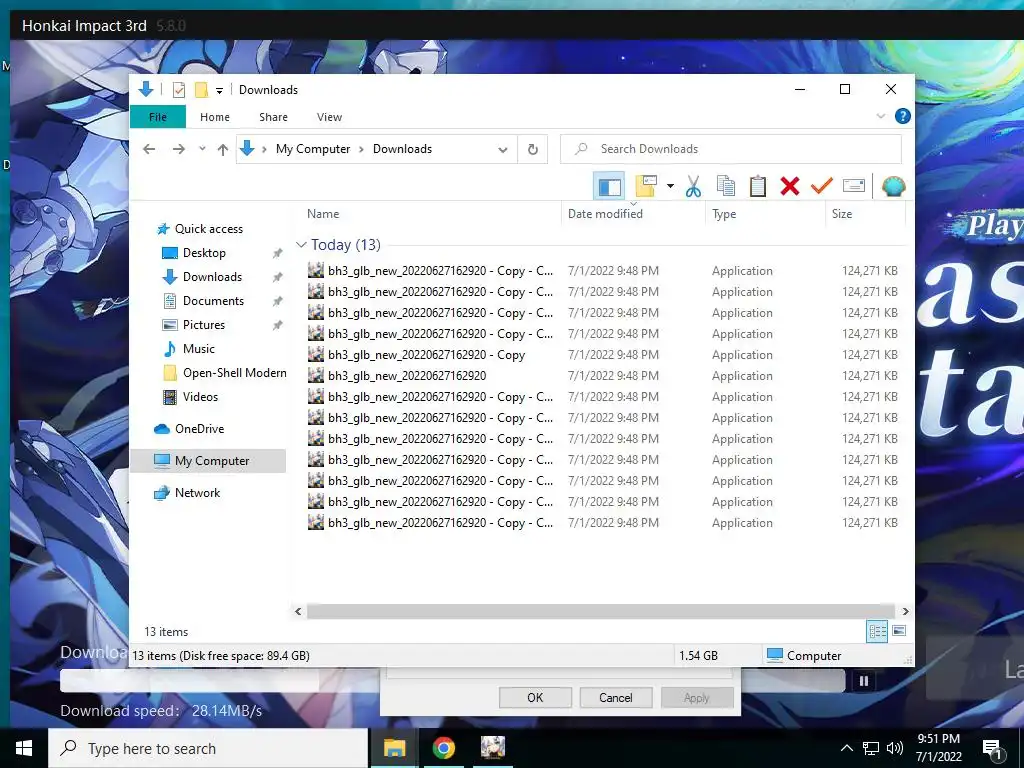The width and height of the screenshot is (1024, 768).
Task: Go Back with the left arrow
Action: pyautogui.click(x=149, y=150)
